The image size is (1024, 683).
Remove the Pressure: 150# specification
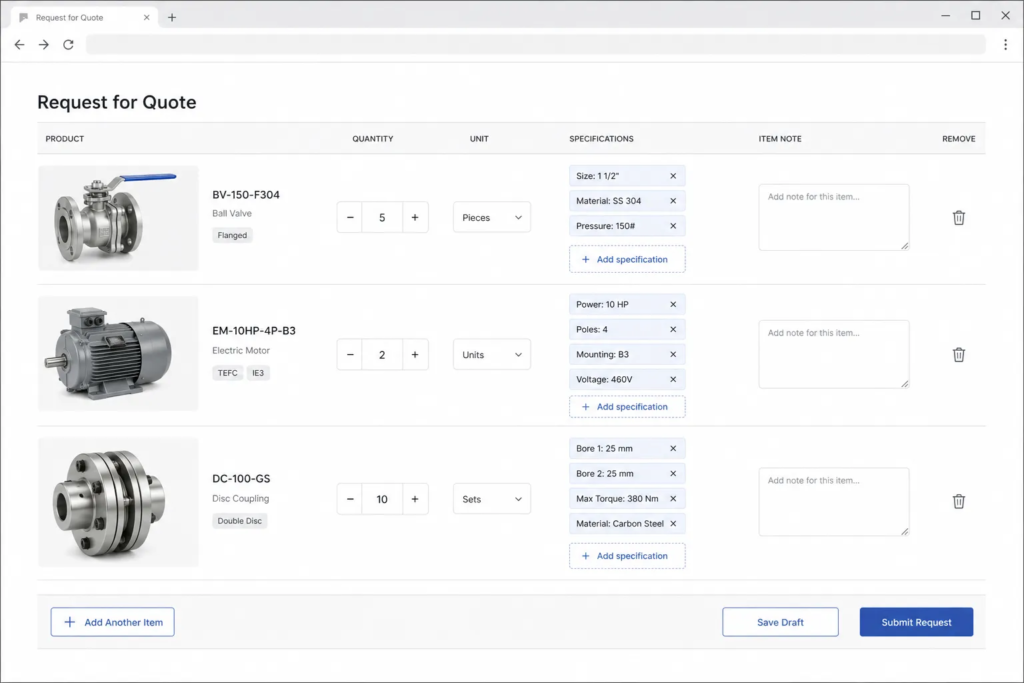click(x=673, y=226)
